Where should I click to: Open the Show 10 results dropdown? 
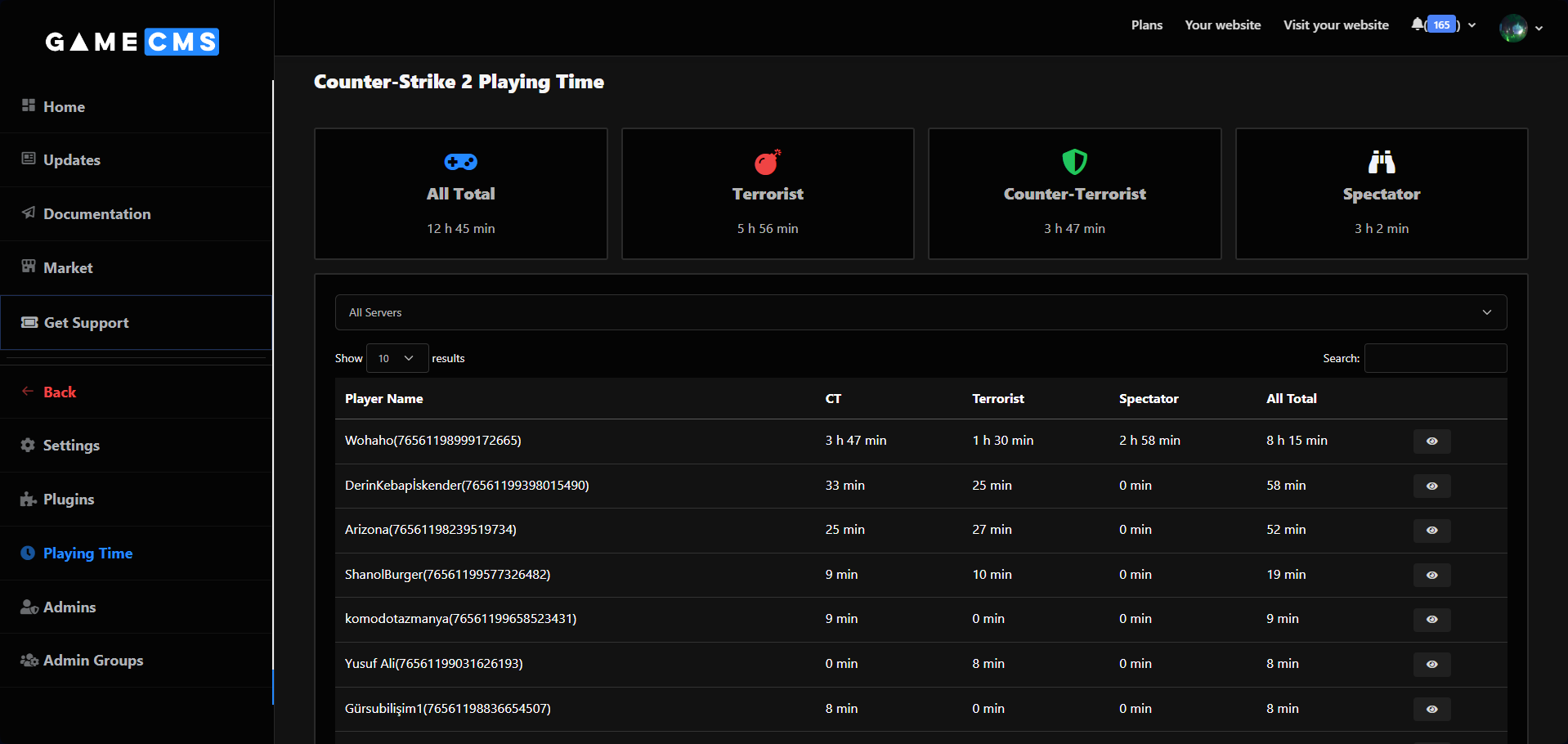(x=397, y=358)
